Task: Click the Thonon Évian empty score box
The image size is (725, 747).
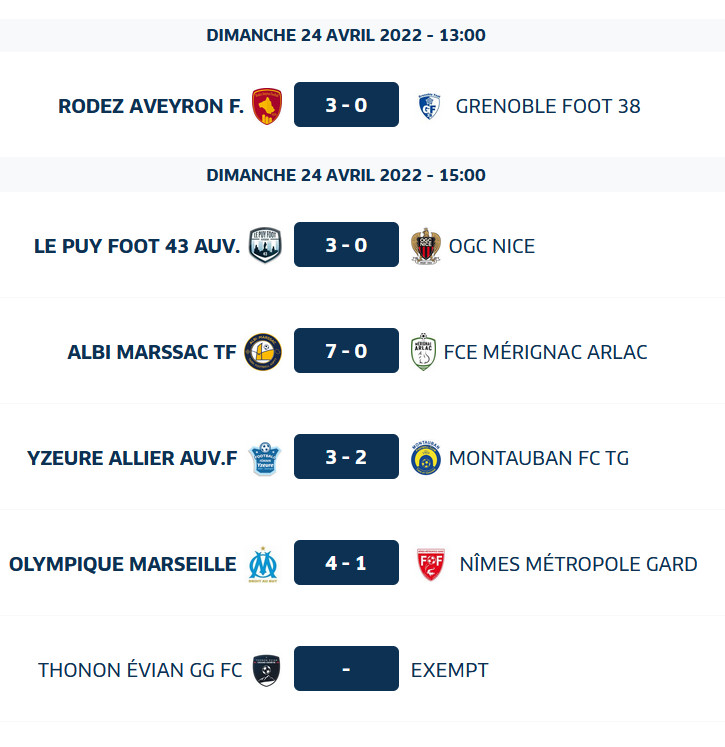Action: (346, 670)
